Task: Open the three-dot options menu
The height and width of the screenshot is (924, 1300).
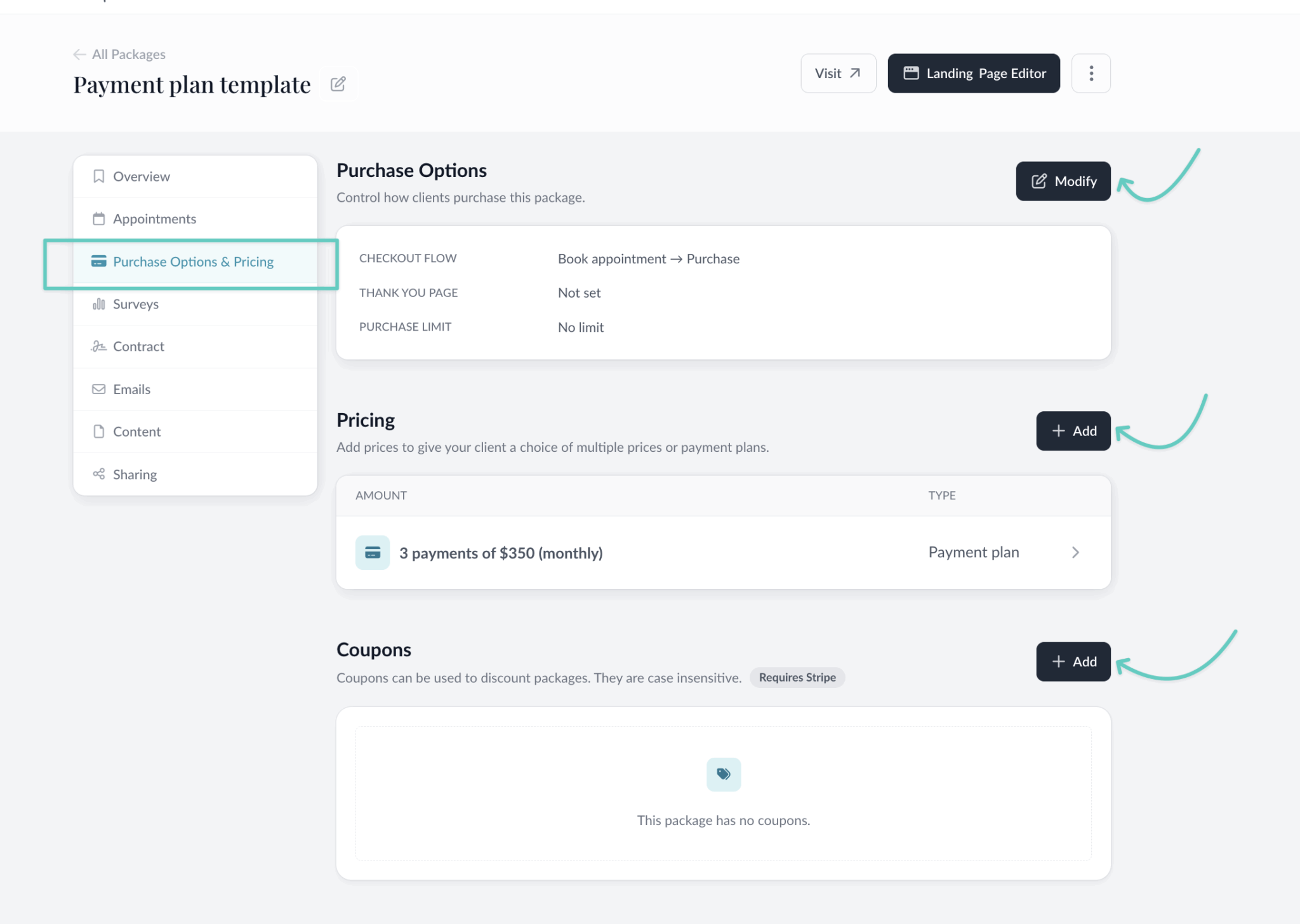Action: (1091, 73)
